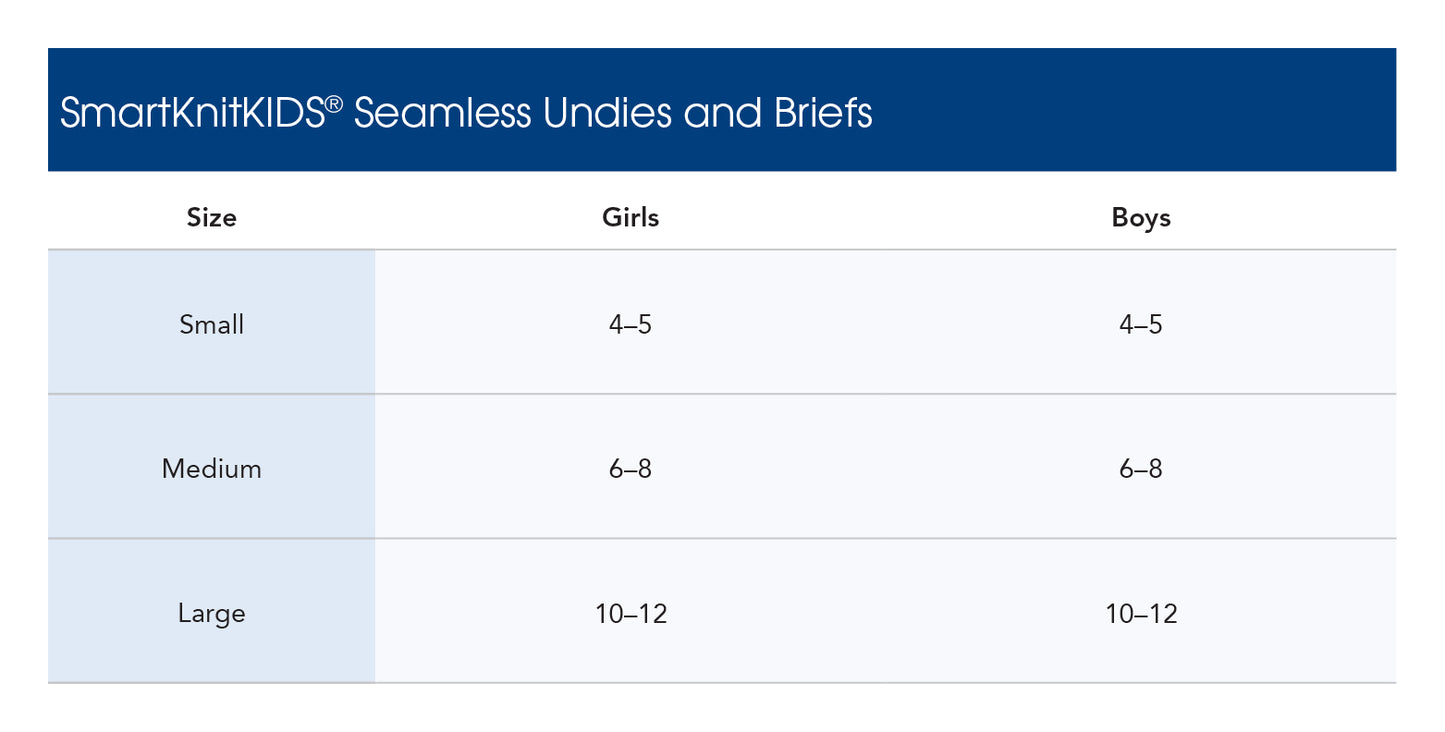
Task: Select the Boys 6–8 cell for Medium
Action: click(x=1141, y=468)
